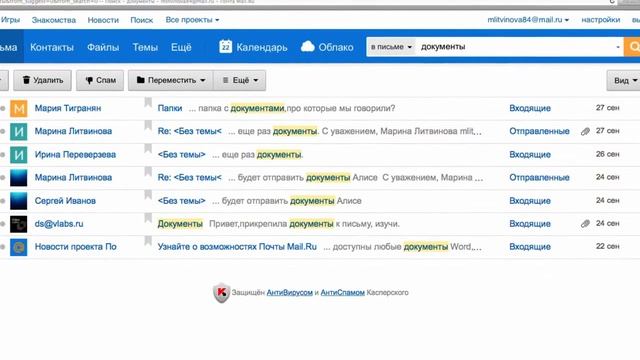Open the Игры portal link
640x360 pixels.
[x=10, y=20]
